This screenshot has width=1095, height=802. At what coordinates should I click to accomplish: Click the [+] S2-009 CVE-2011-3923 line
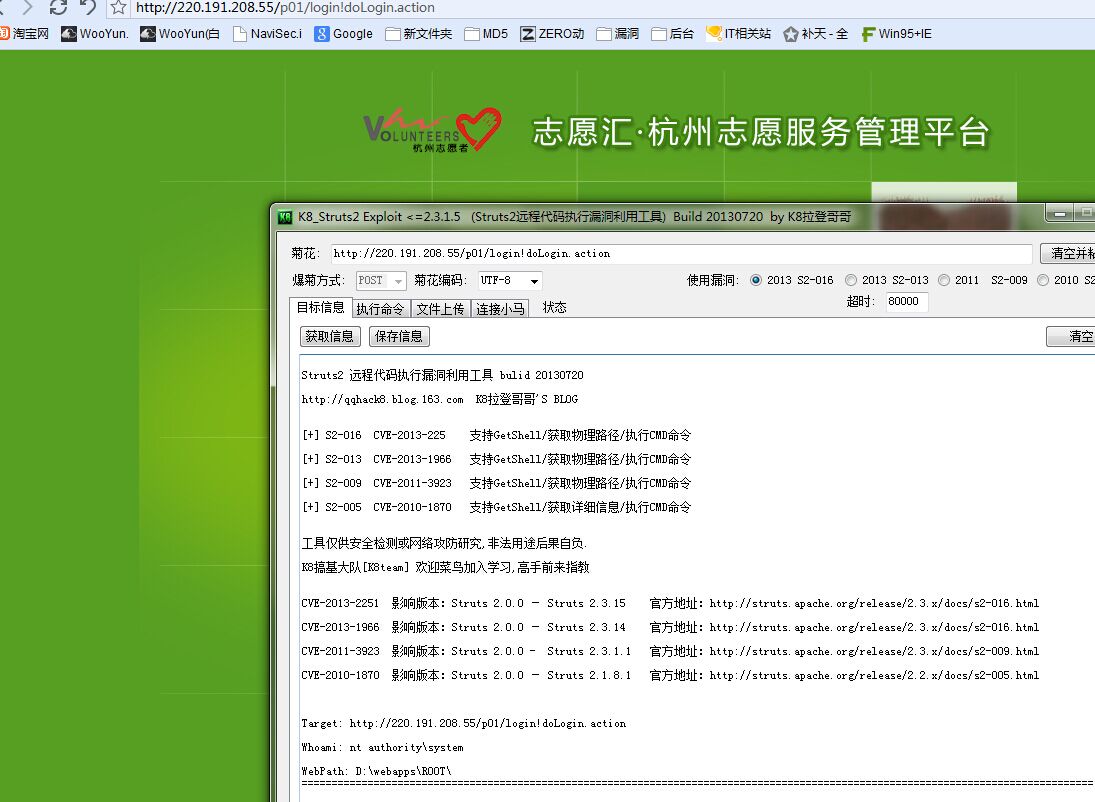[x=497, y=483]
